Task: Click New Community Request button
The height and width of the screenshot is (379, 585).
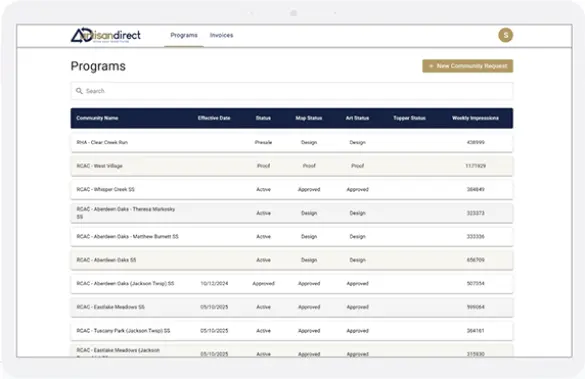Action: (x=467, y=66)
